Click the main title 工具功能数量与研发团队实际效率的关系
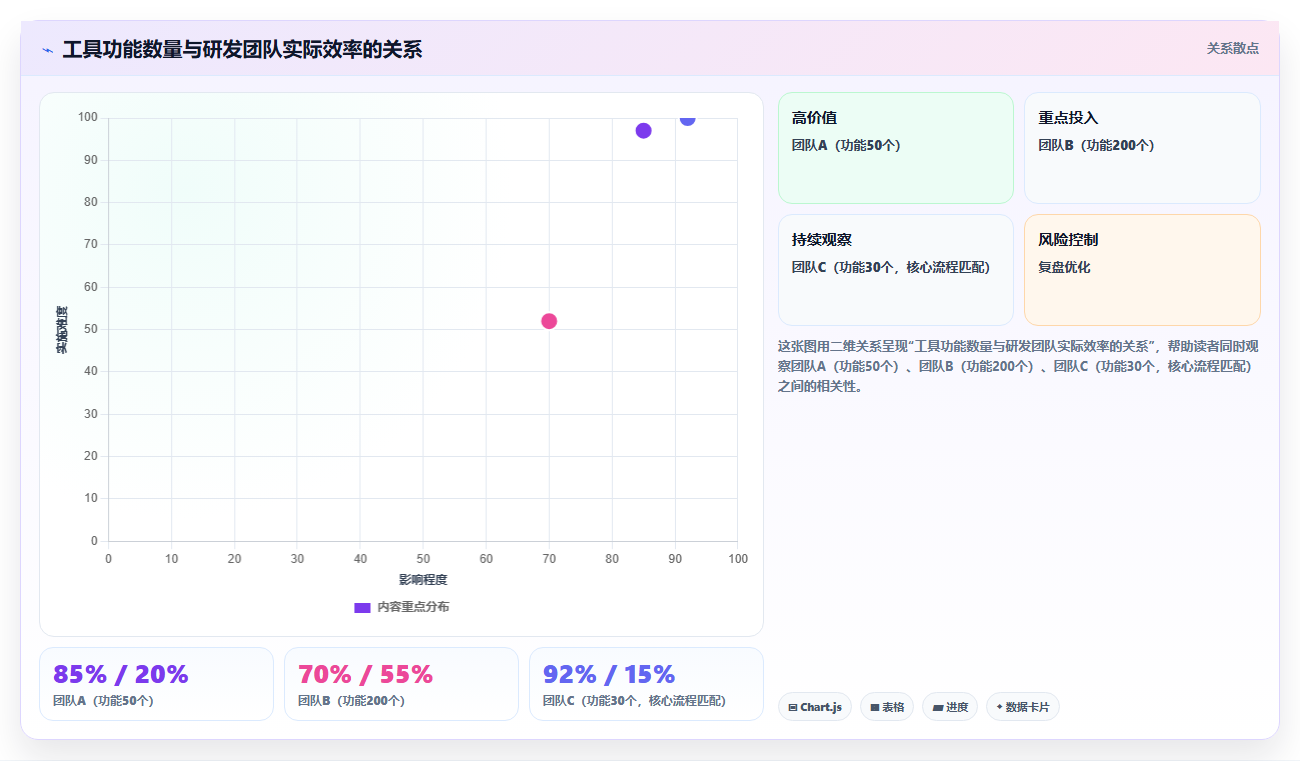Image resolution: width=1300 pixels, height=761 pixels. [242, 49]
